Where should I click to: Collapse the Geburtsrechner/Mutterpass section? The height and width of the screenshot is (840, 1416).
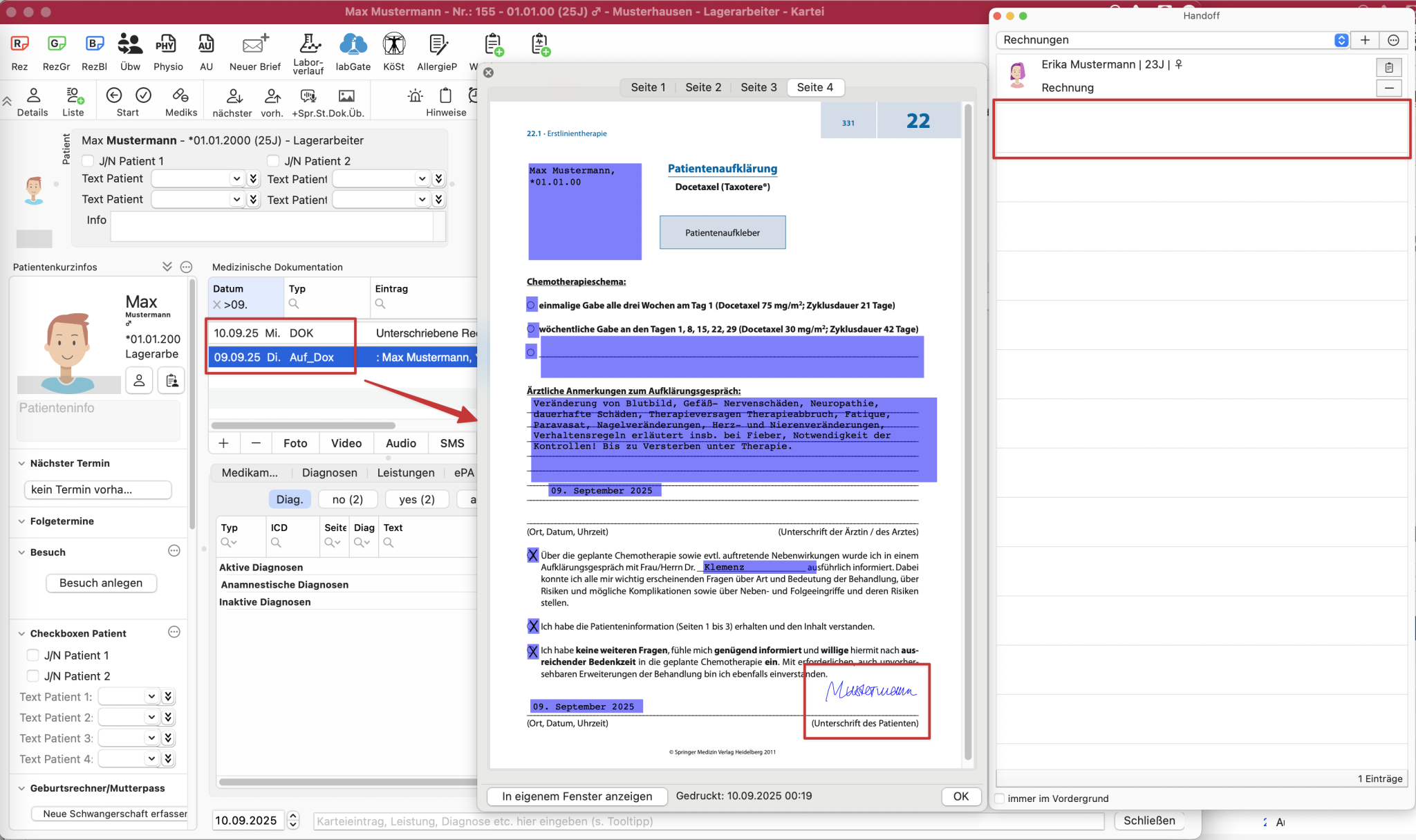point(21,788)
